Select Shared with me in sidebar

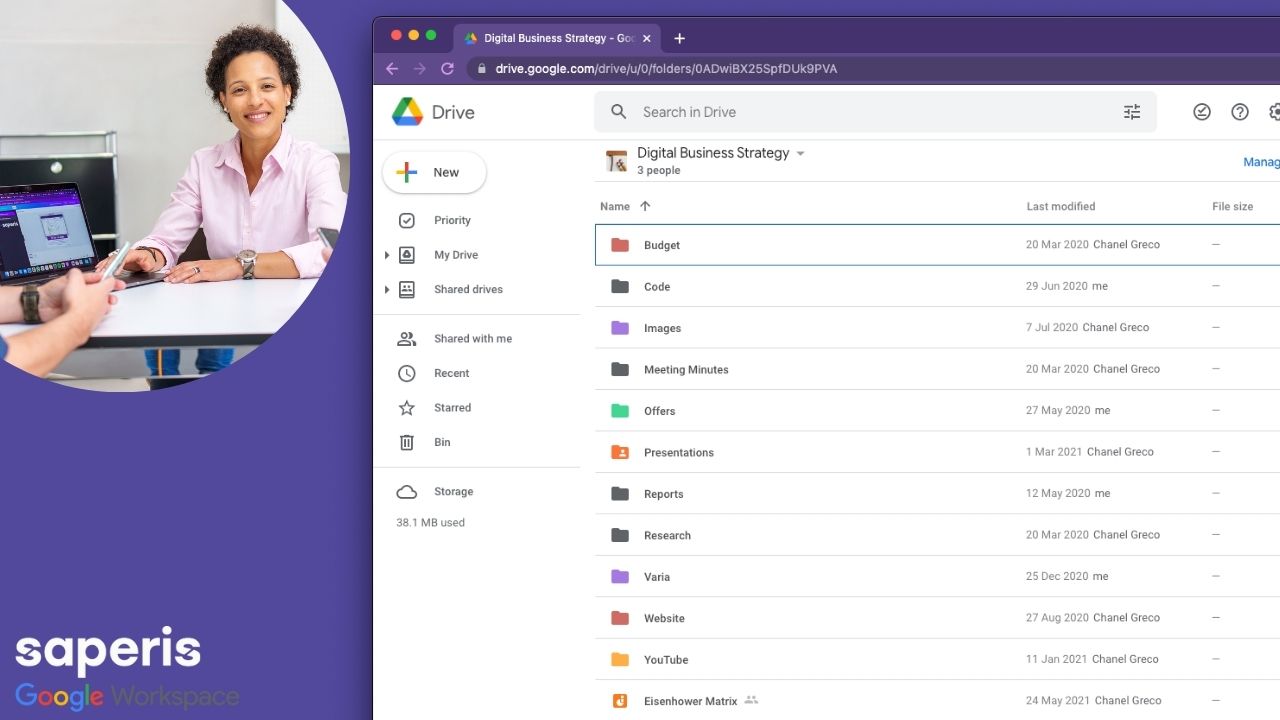pyautogui.click(x=473, y=339)
